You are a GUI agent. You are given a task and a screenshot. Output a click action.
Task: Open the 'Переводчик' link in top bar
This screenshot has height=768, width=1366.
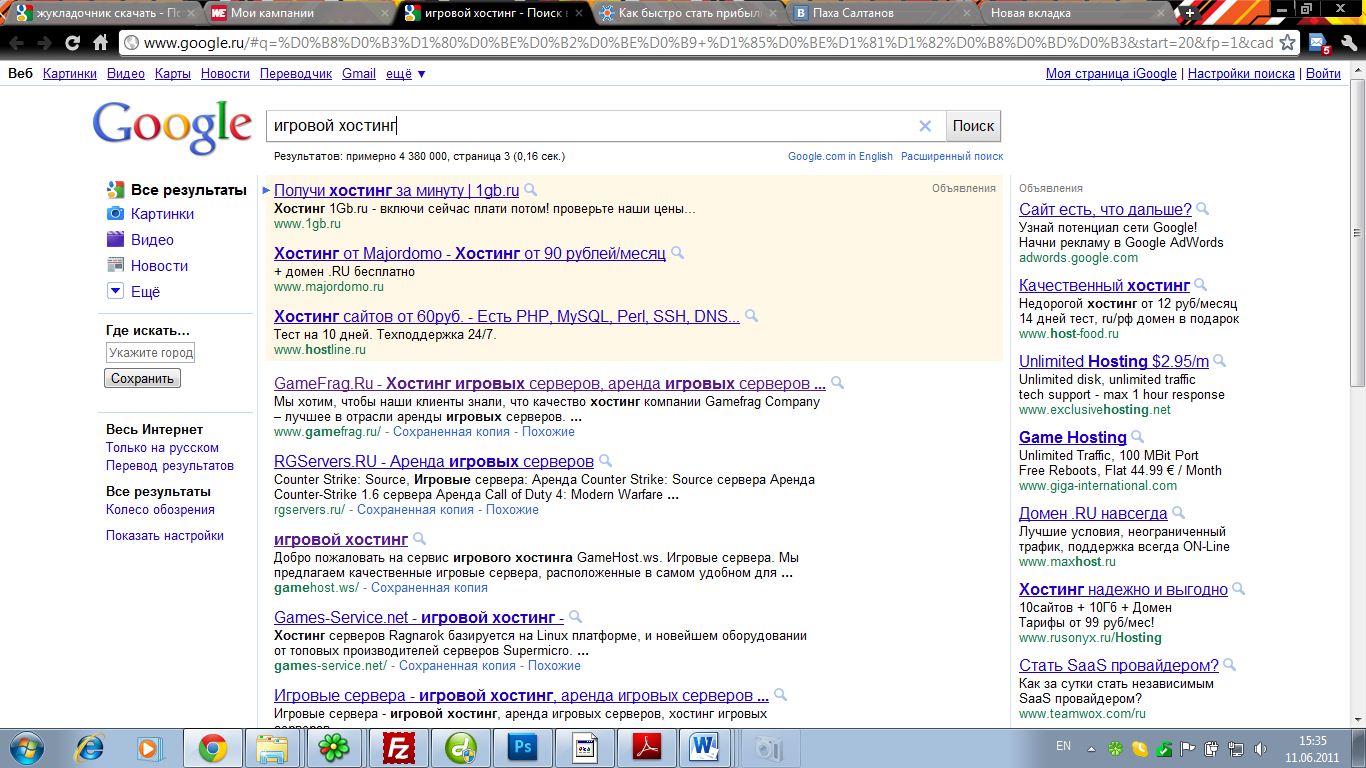pyautogui.click(x=296, y=73)
